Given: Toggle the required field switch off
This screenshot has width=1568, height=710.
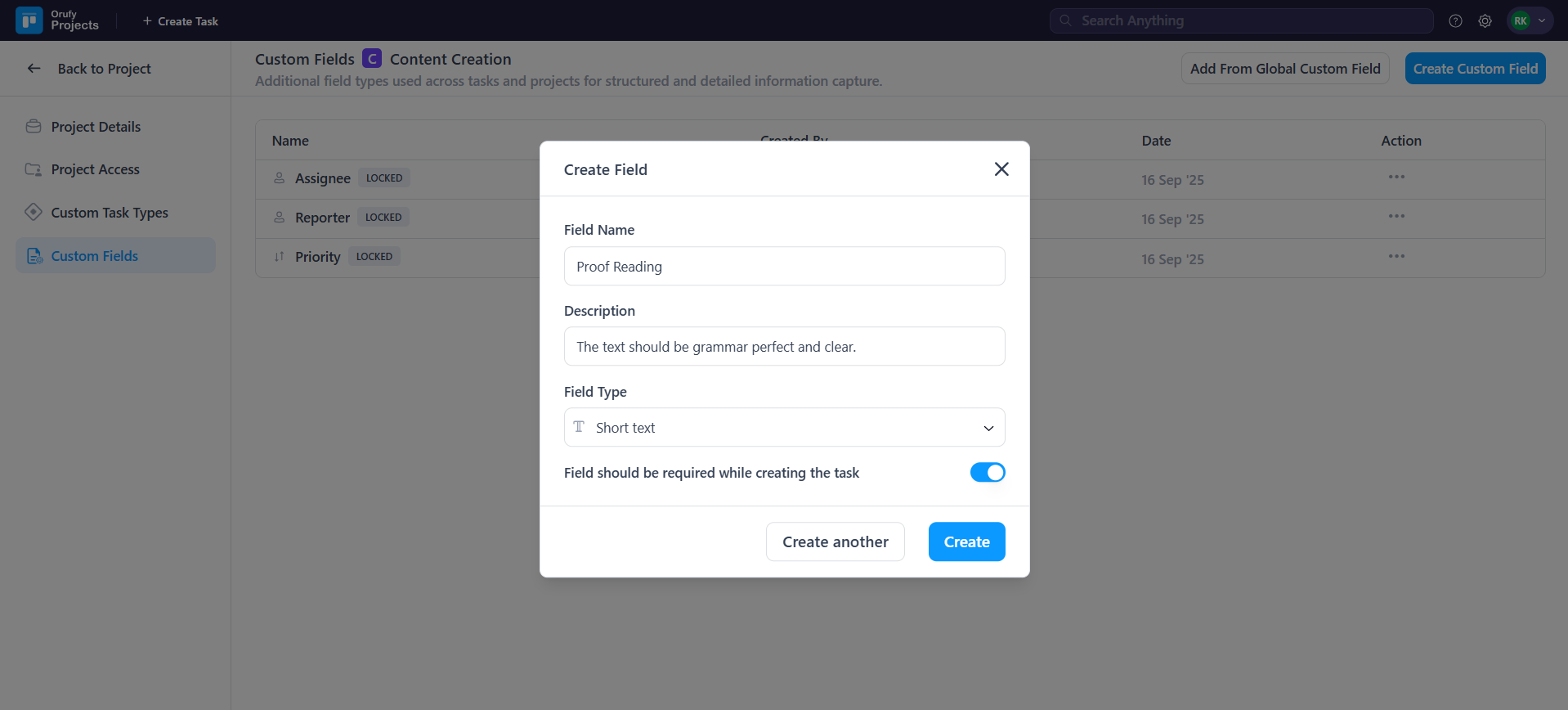Looking at the screenshot, I should (x=988, y=473).
